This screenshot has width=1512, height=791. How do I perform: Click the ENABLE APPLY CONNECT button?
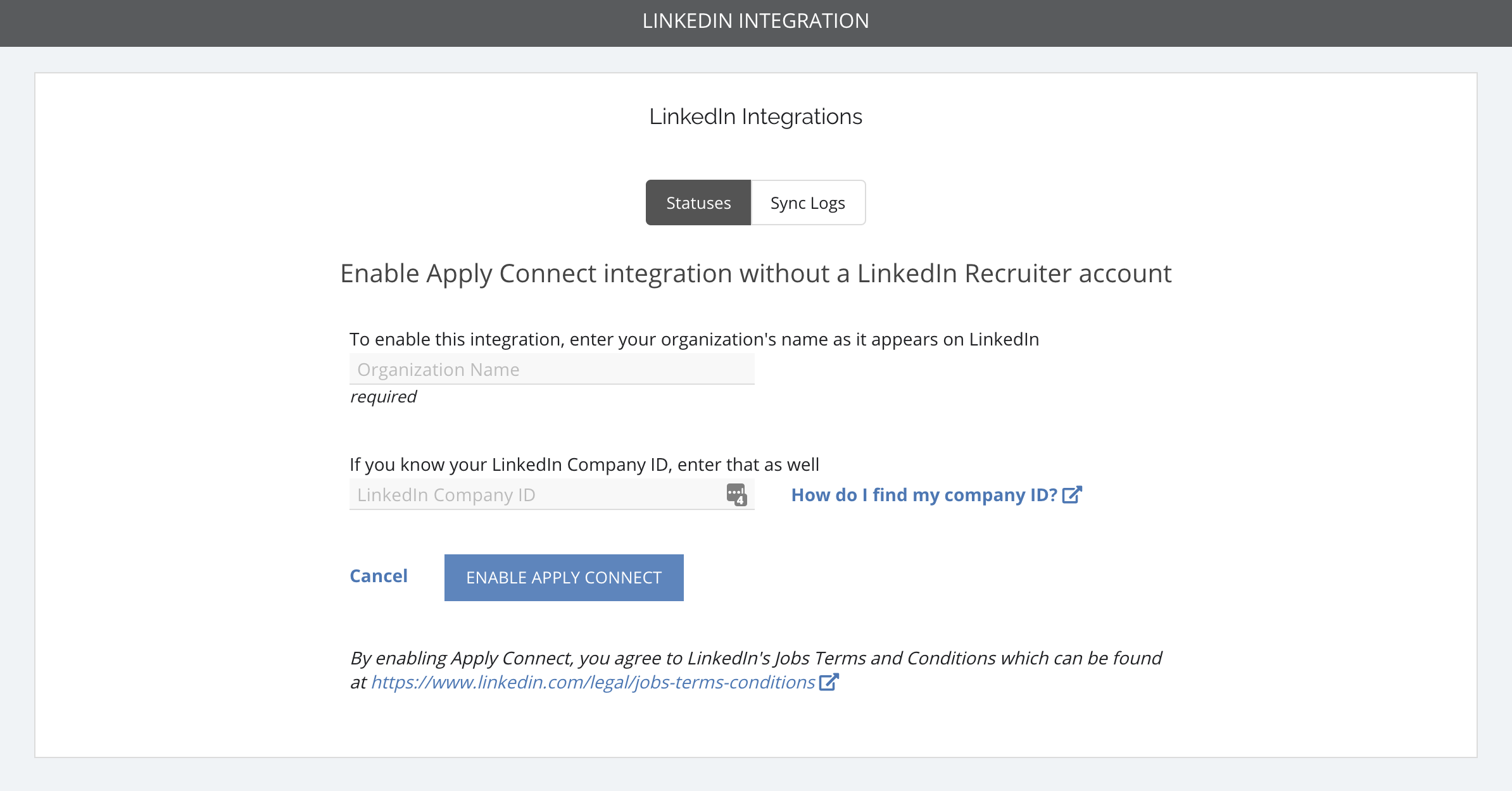[x=564, y=578]
